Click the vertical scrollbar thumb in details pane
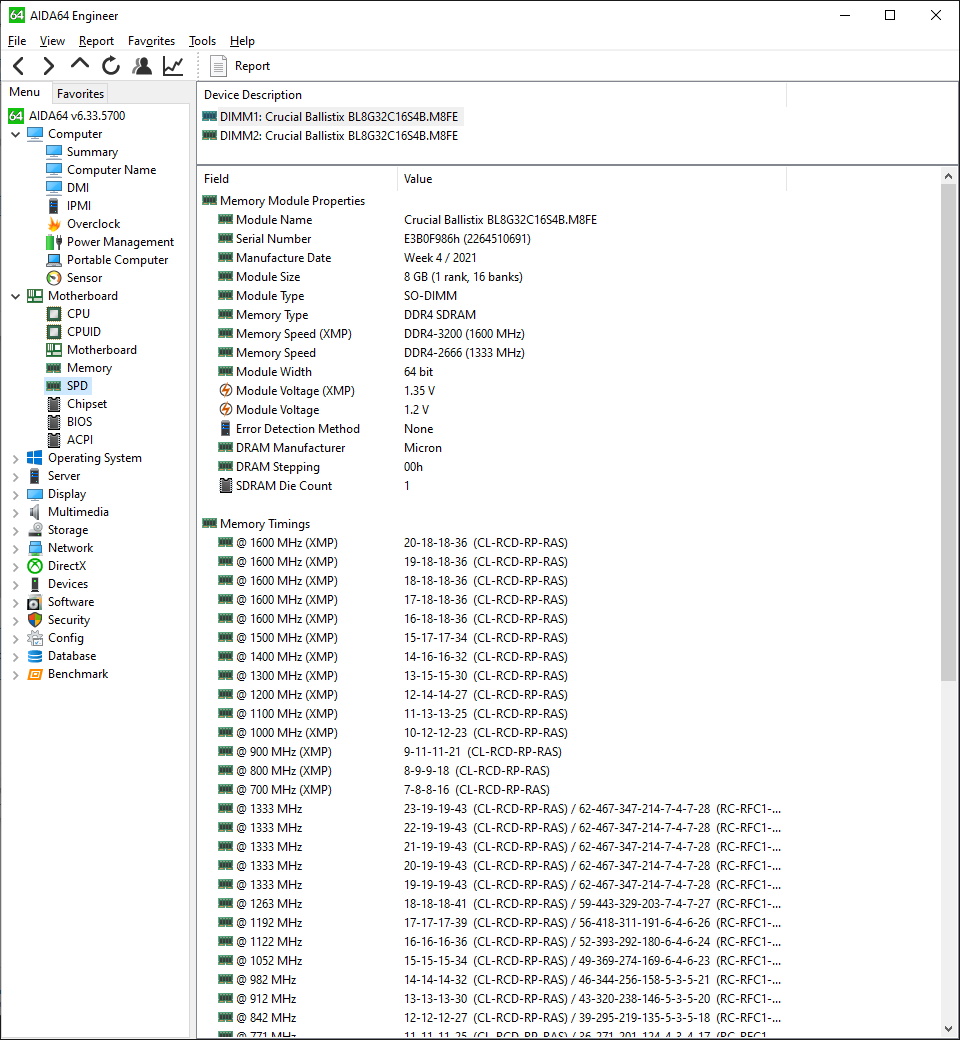 pyautogui.click(x=948, y=432)
